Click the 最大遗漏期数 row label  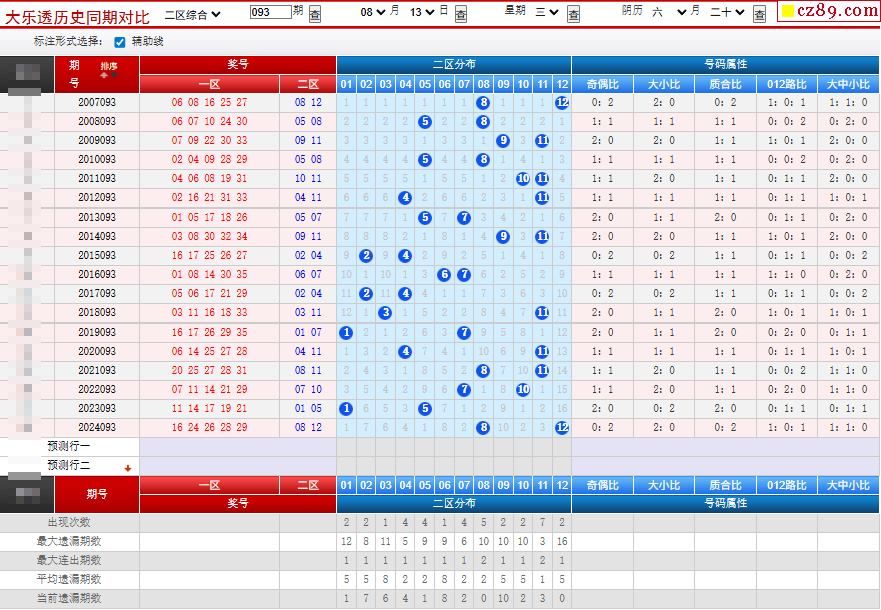click(x=69, y=541)
